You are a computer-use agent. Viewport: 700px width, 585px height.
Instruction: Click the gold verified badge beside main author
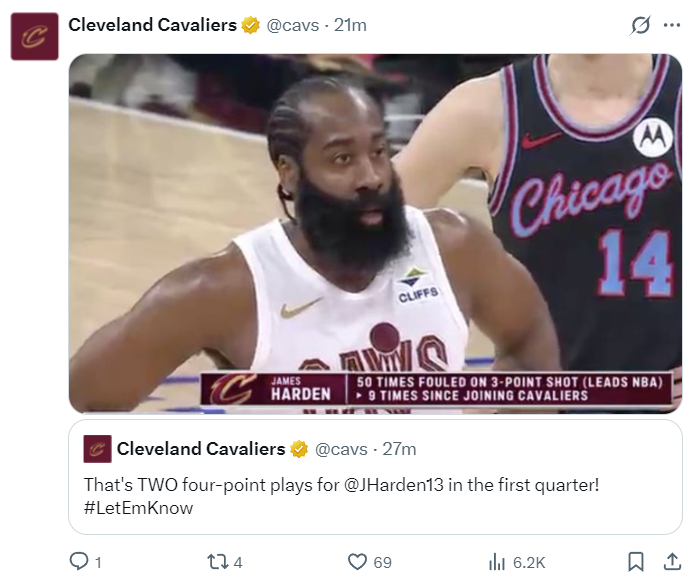[x=251, y=25]
